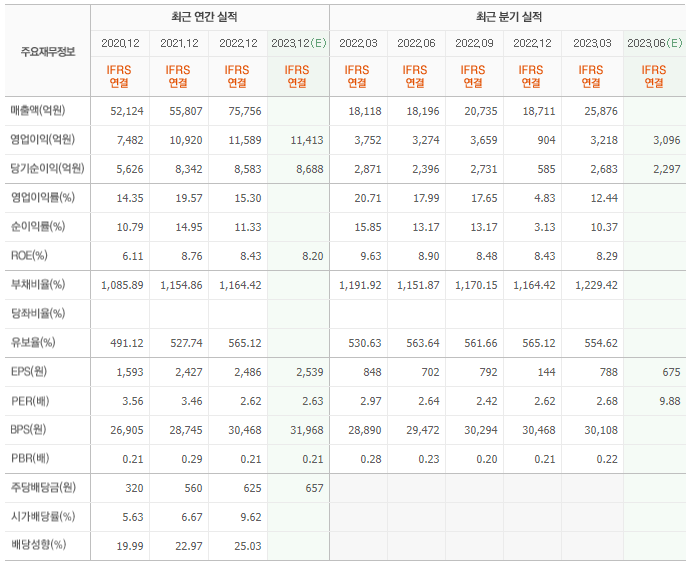Click the 주당배당금(원) row label
This screenshot has width=690, height=563.
43,488
